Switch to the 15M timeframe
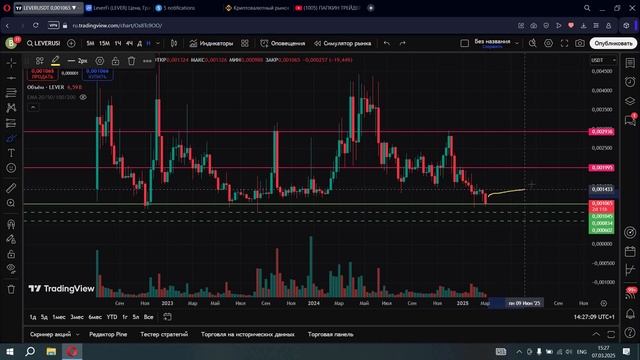The width and height of the screenshot is (640, 360). [104, 43]
